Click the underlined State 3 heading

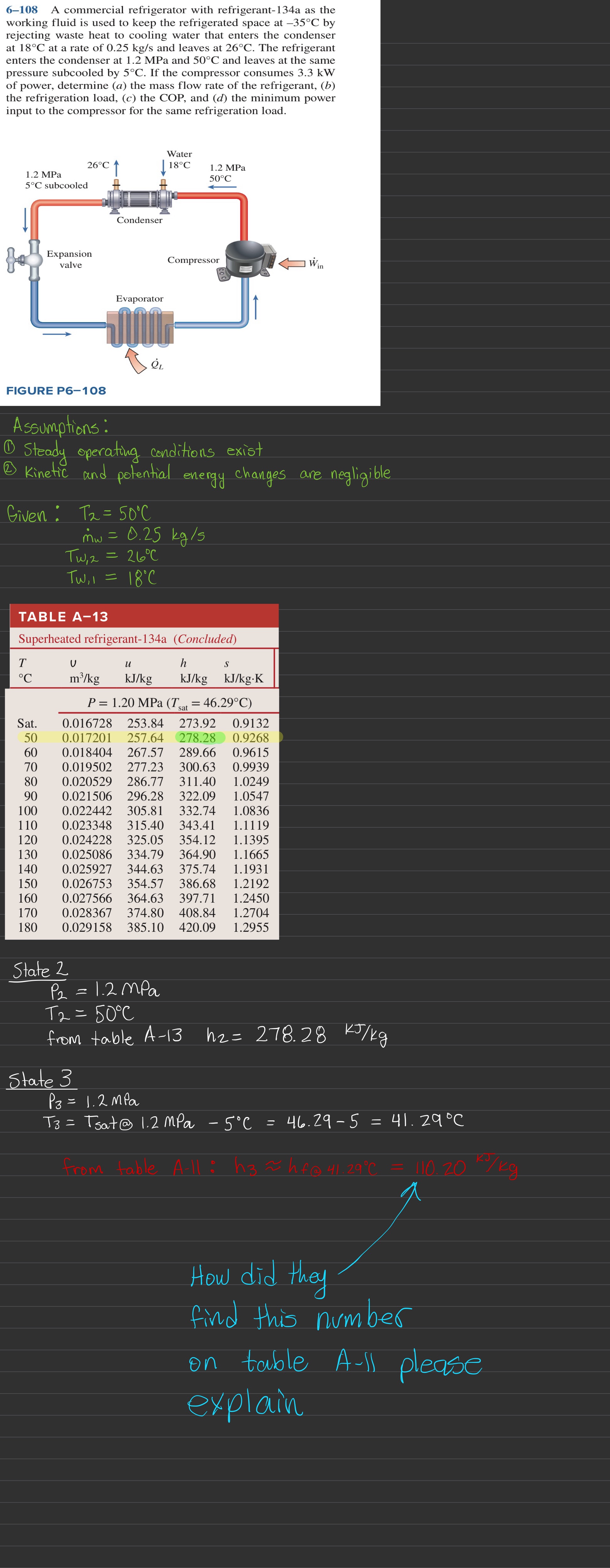pyautogui.click(x=40, y=1079)
